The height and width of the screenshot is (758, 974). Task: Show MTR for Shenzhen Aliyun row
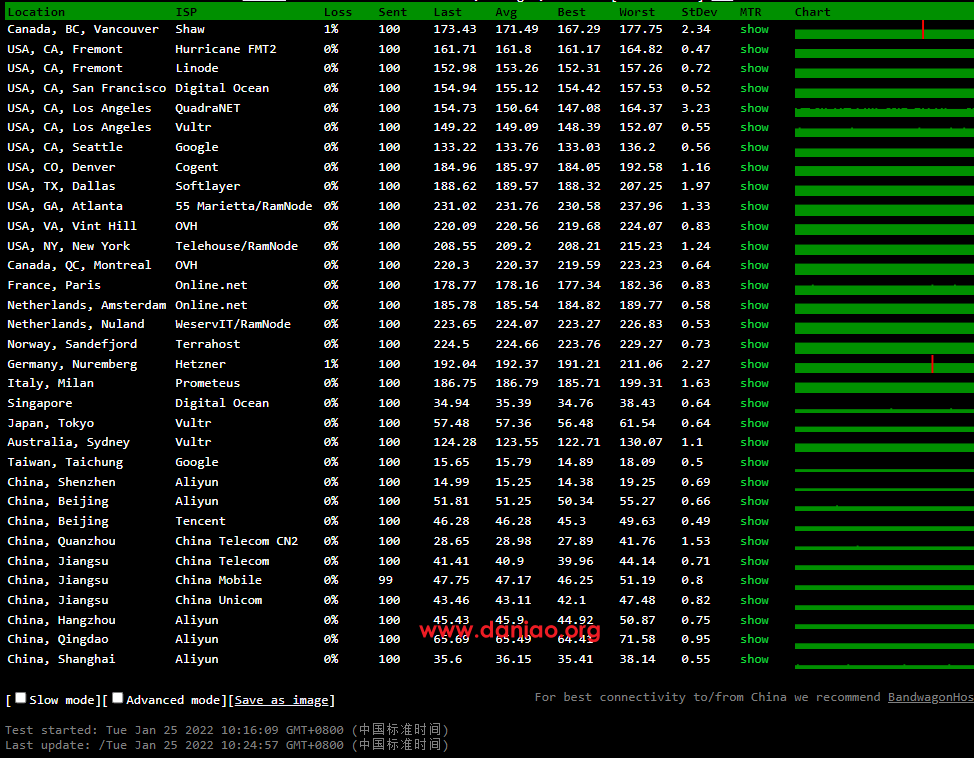pyautogui.click(x=754, y=482)
